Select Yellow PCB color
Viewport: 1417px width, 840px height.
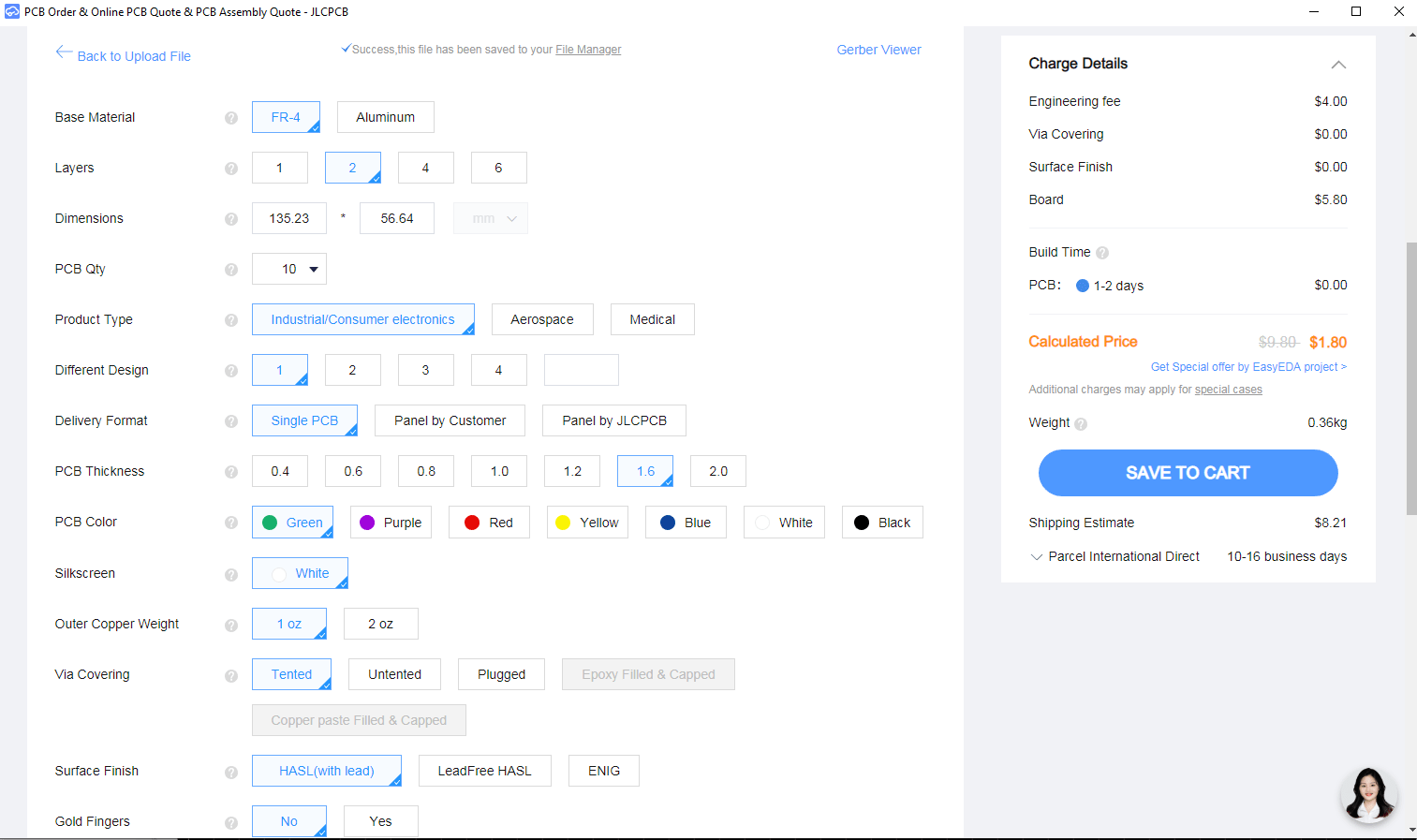coord(587,523)
